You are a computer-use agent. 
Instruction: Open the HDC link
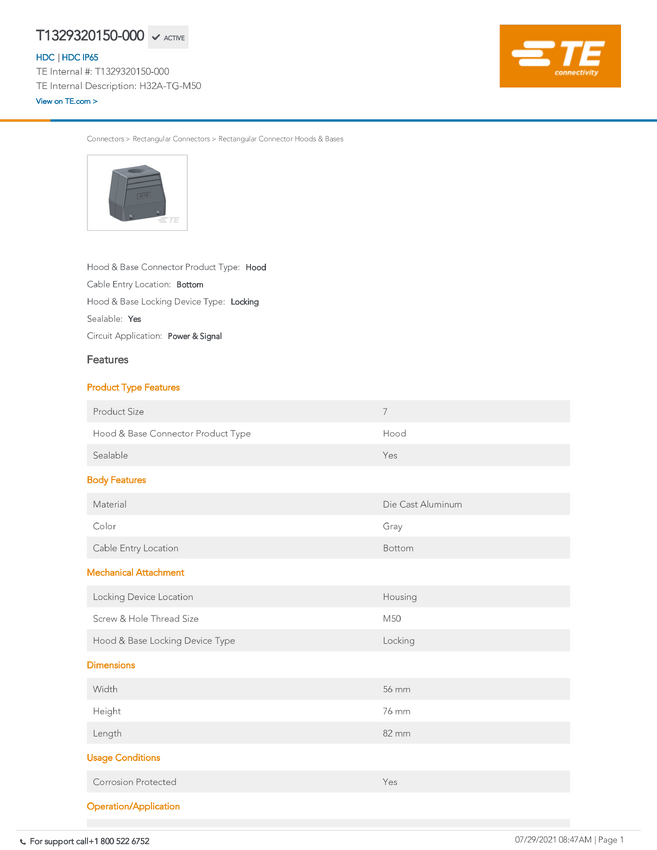45,57
